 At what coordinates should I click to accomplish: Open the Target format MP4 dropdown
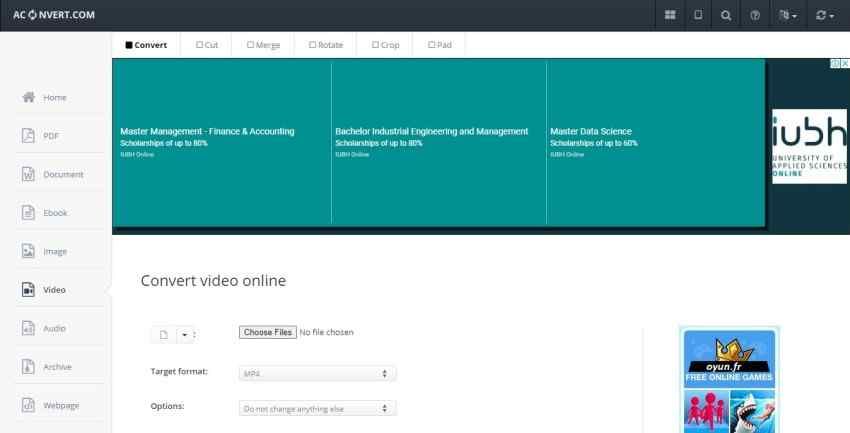317,373
